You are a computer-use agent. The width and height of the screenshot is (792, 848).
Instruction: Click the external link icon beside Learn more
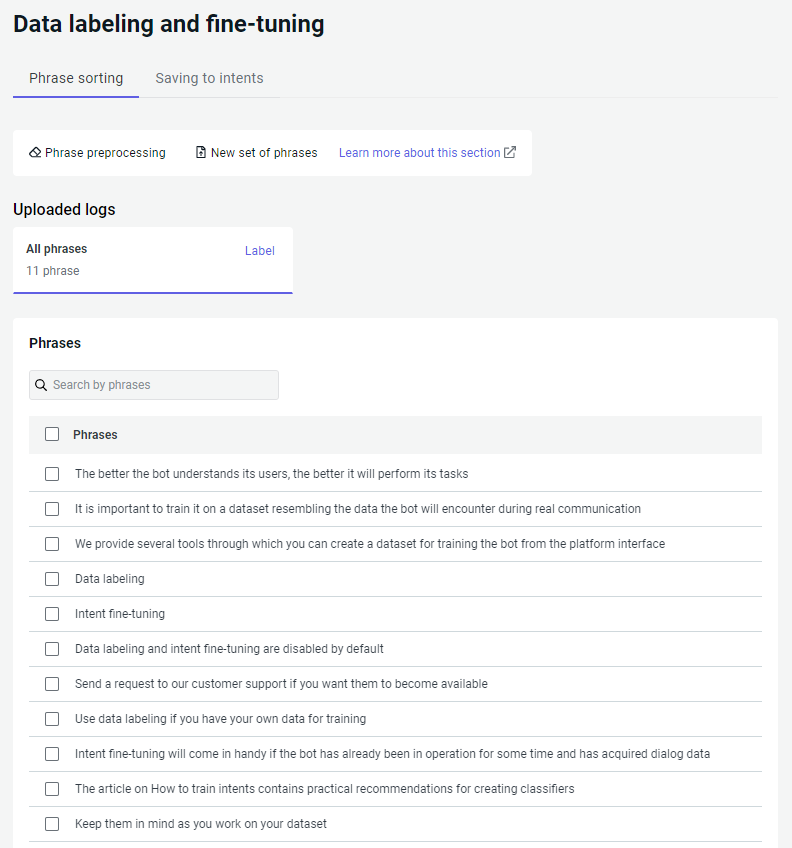510,153
